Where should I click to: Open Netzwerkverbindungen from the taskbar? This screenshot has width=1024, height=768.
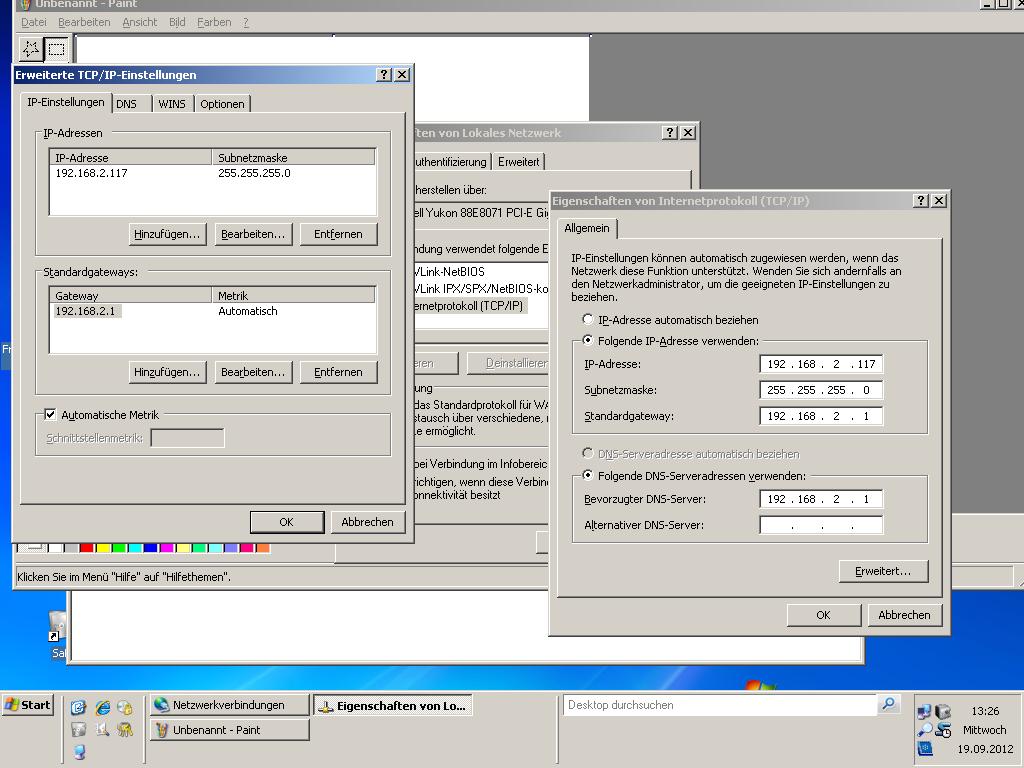(x=228, y=705)
